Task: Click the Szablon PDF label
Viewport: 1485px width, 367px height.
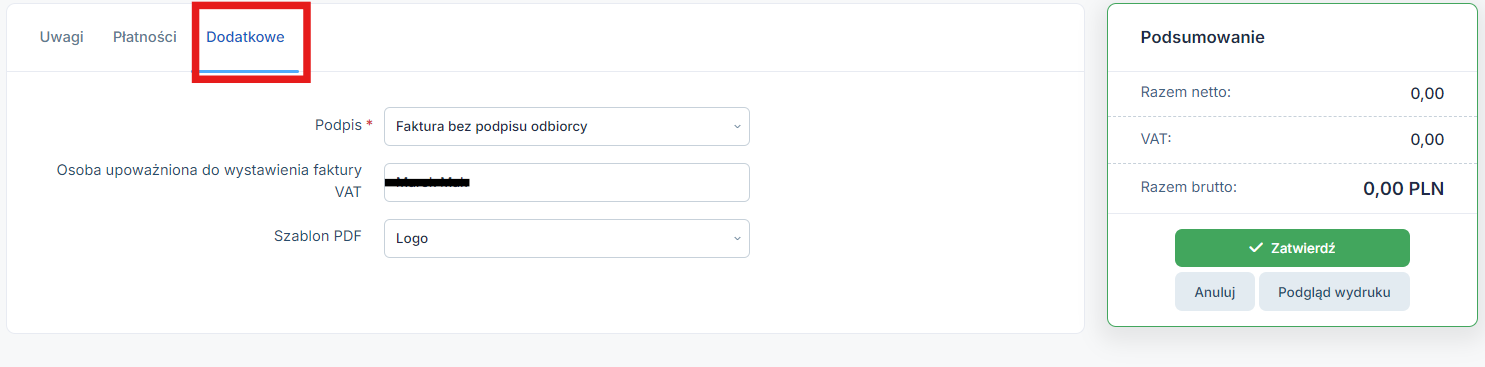Action: tap(318, 237)
